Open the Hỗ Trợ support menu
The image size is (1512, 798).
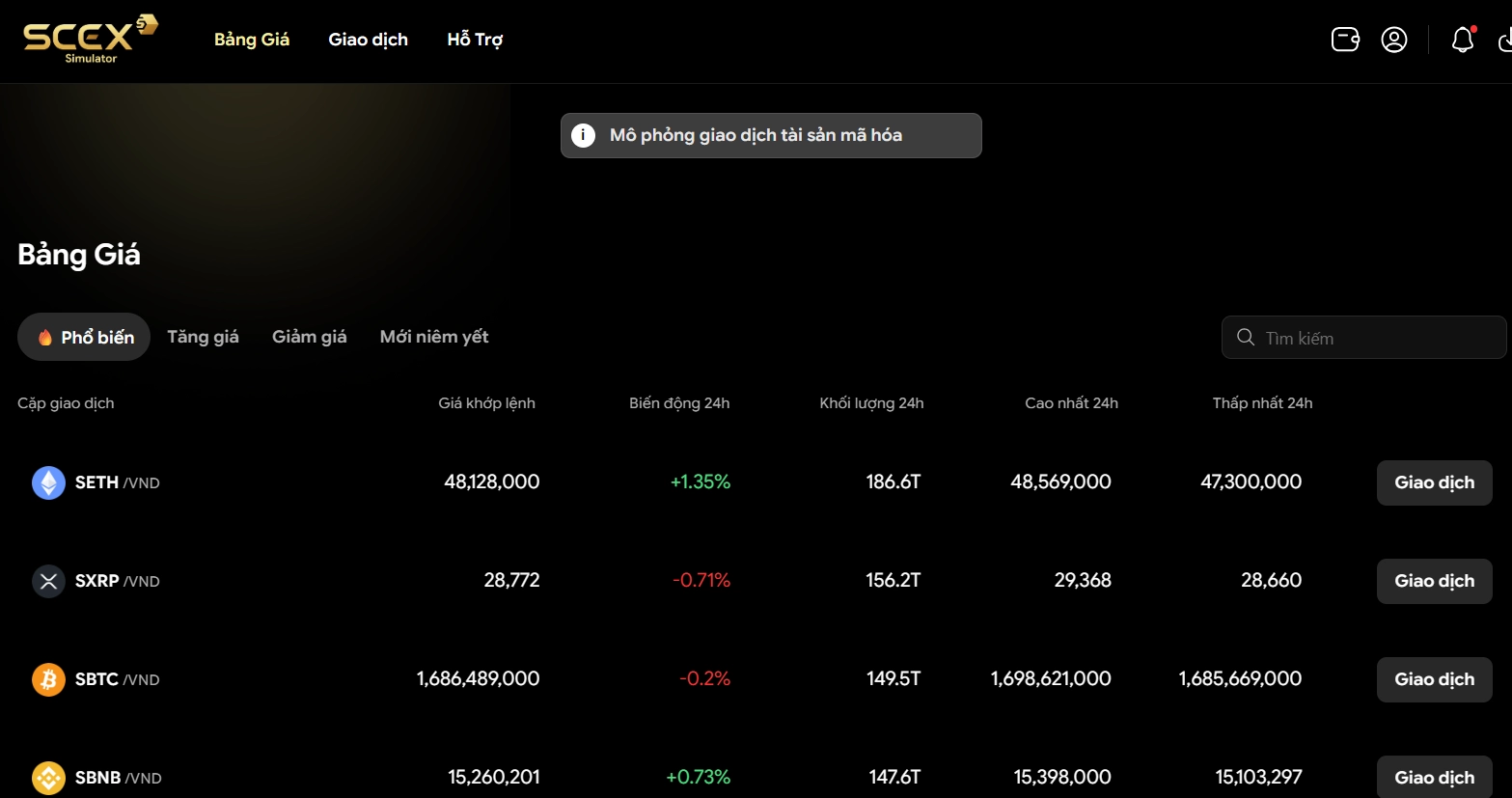pyautogui.click(x=475, y=40)
